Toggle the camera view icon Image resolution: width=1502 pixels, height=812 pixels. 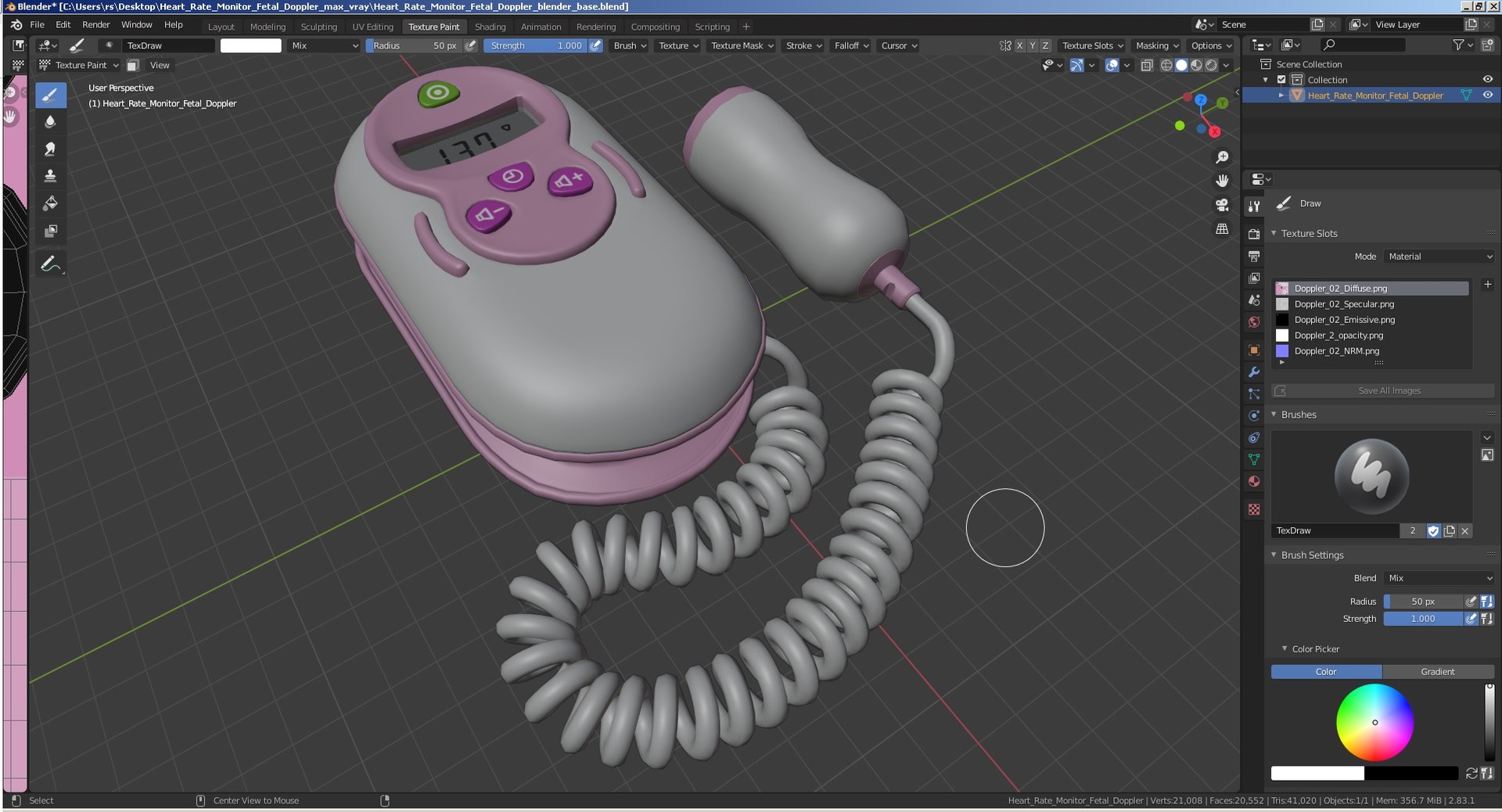(x=1222, y=205)
